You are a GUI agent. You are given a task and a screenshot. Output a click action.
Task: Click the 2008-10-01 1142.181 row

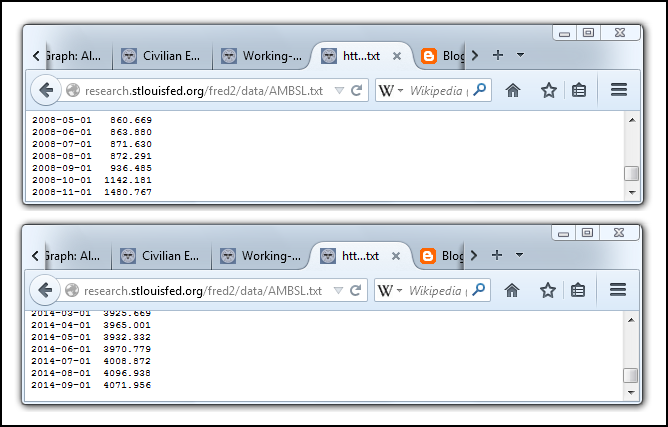[x=92, y=180]
